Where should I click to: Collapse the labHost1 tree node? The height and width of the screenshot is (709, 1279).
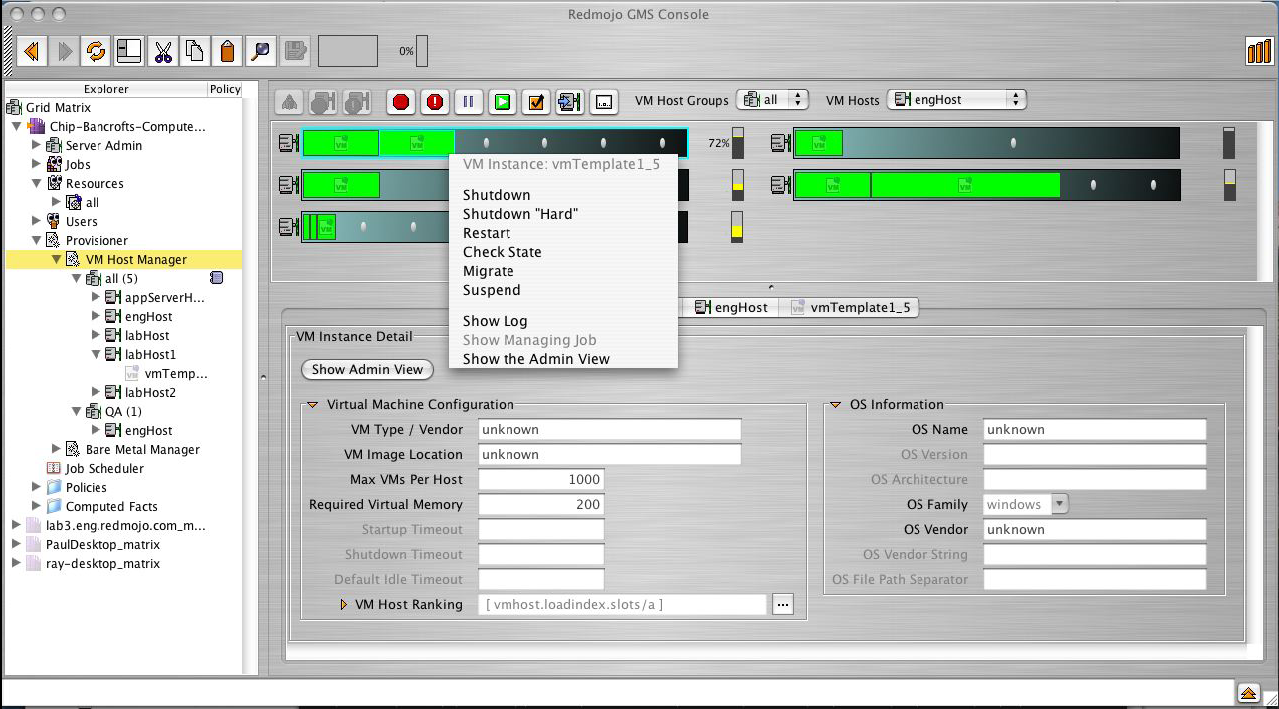click(x=96, y=354)
